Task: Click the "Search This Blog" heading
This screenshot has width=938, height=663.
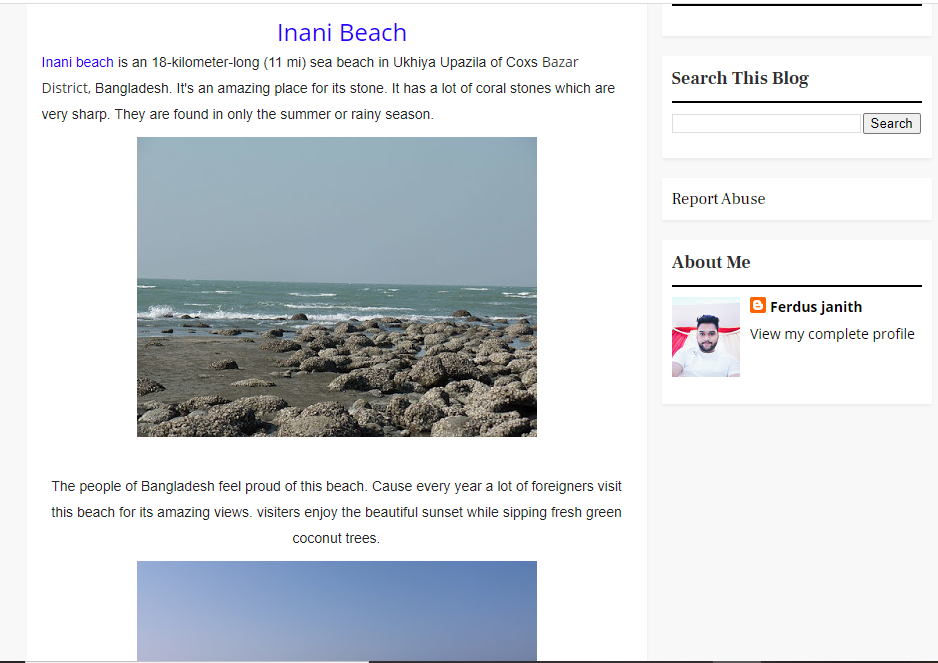Action: point(739,78)
